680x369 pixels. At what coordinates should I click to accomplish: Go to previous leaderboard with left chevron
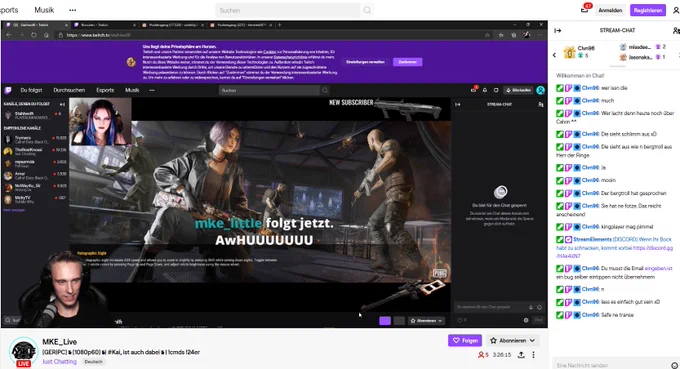(554, 55)
